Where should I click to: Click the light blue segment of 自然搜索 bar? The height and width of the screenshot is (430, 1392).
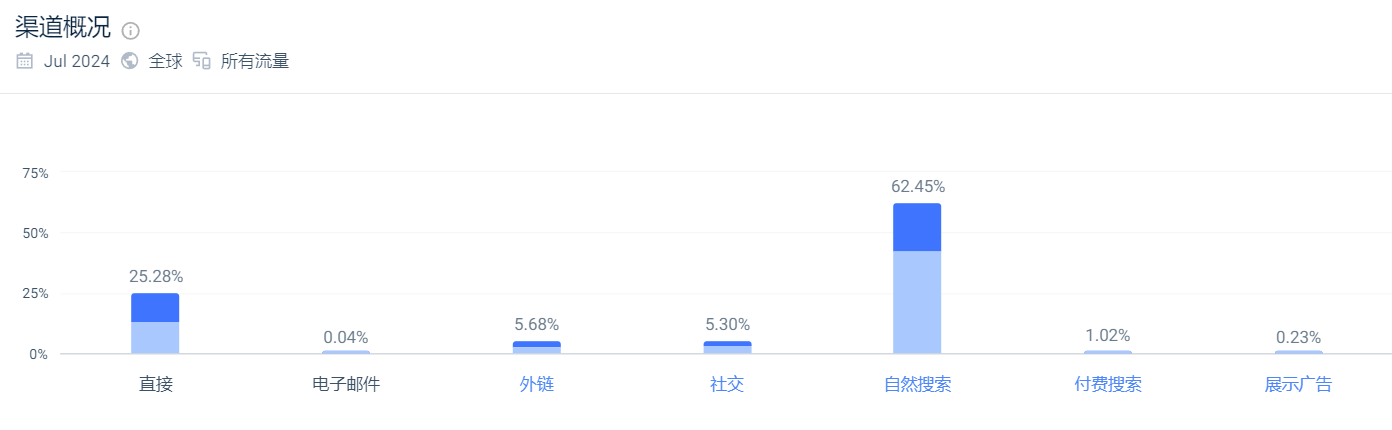(917, 302)
